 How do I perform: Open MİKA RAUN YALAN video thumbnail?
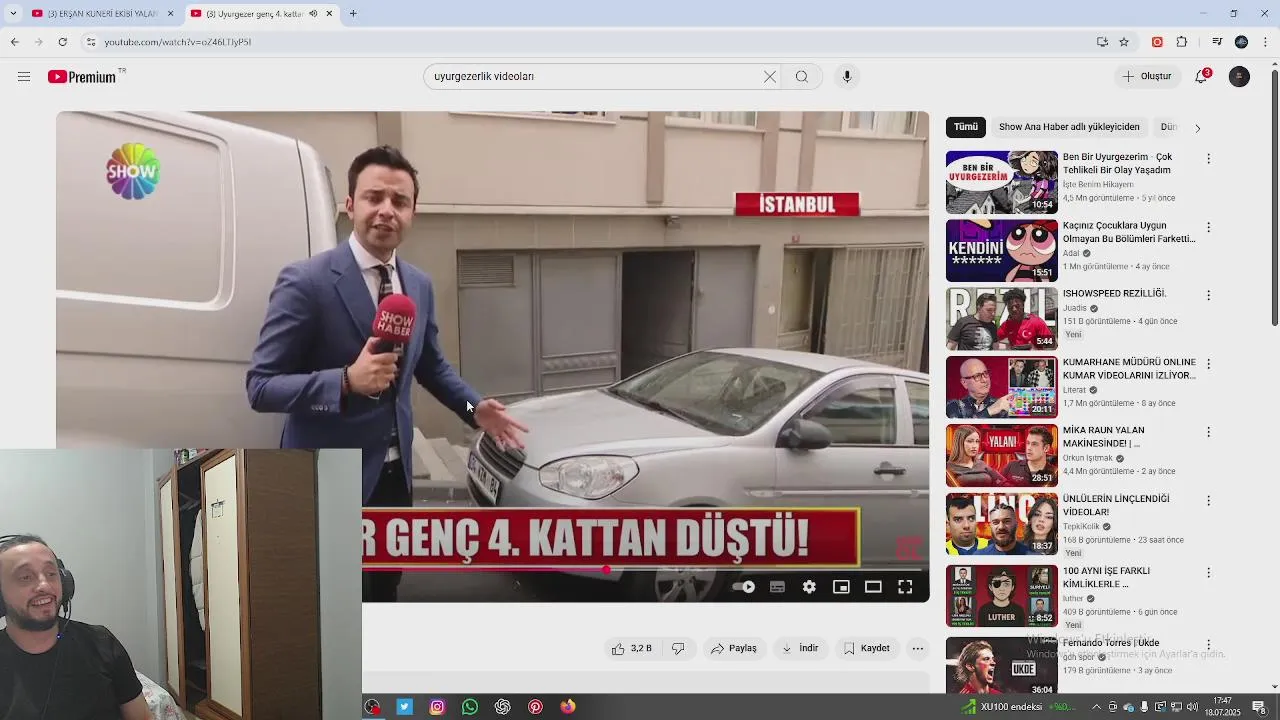click(x=1001, y=455)
